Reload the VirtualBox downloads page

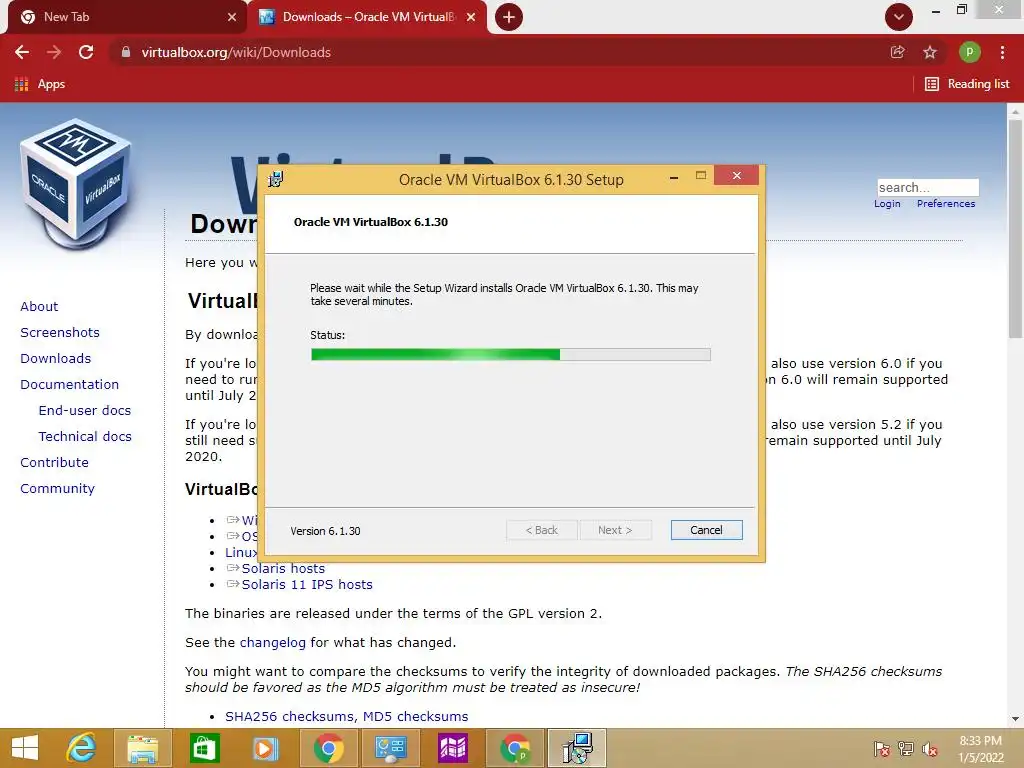pyautogui.click(x=86, y=52)
